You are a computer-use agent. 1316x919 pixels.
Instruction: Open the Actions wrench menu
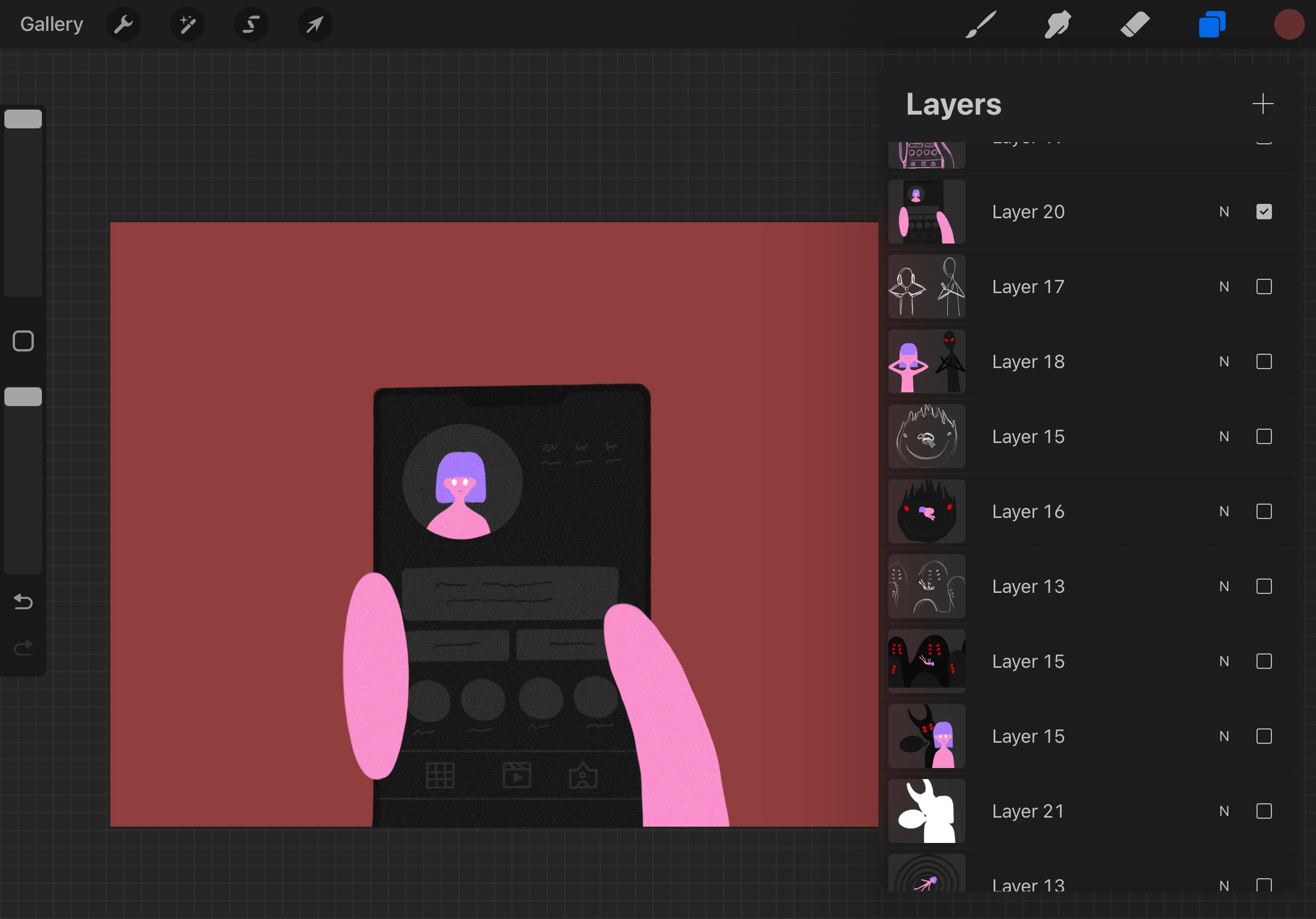point(123,25)
